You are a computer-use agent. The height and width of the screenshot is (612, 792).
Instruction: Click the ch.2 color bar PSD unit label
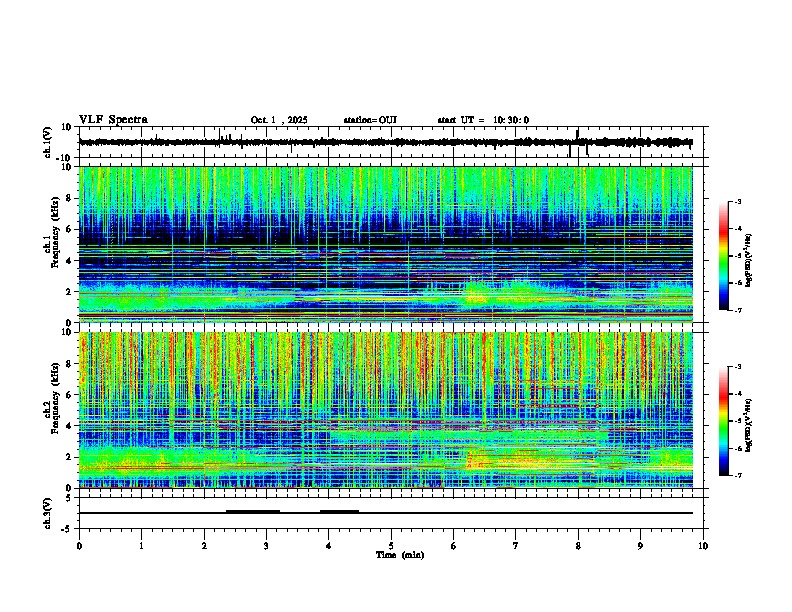tap(749, 425)
